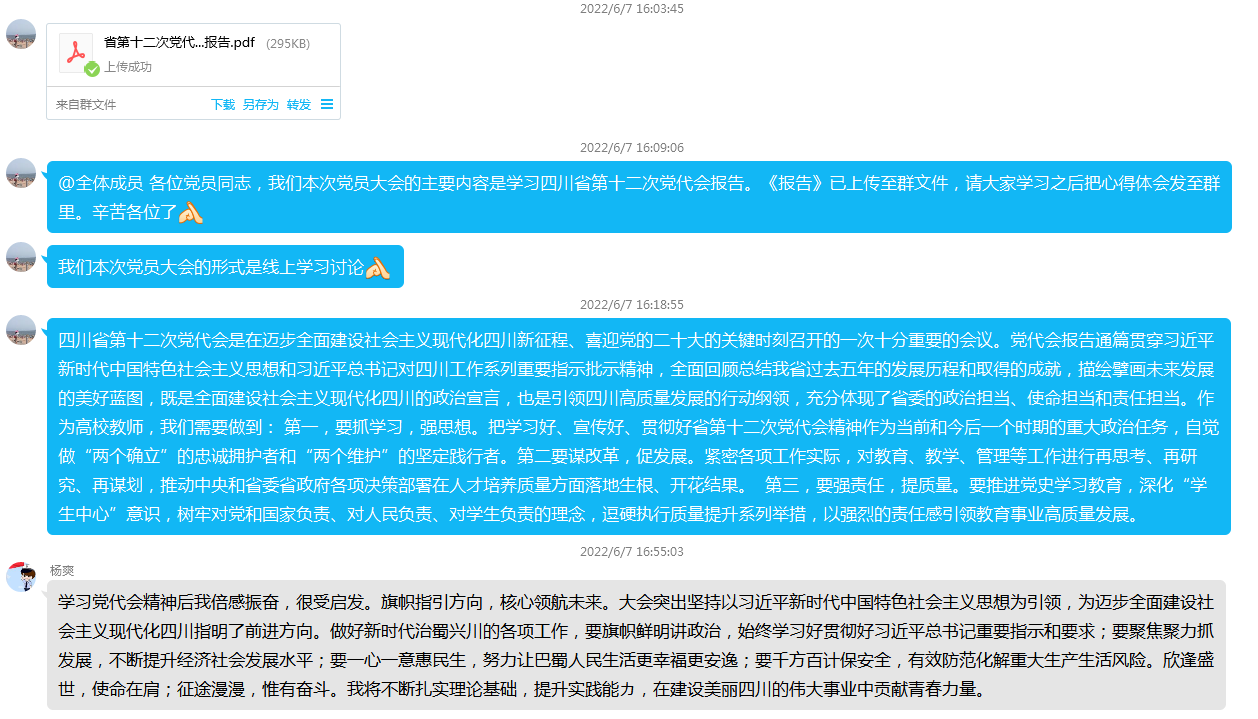1258x719 pixels.
Task: Click 下载 to download the PDF
Action: click(223, 105)
